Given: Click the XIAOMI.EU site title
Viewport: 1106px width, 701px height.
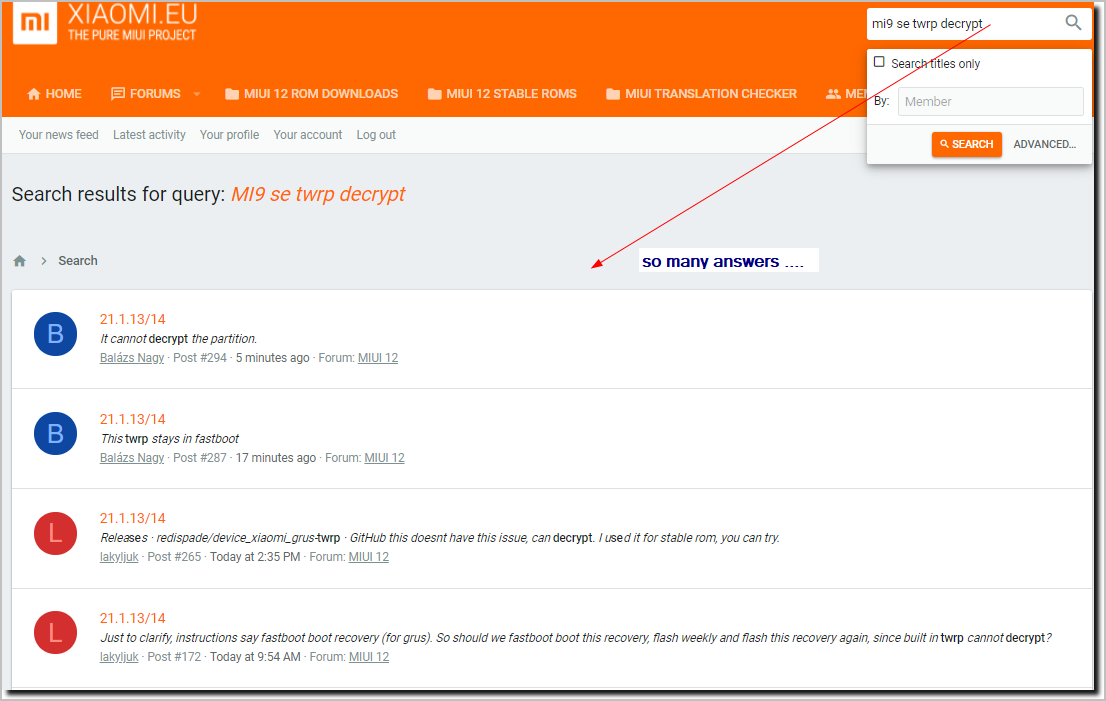Looking at the screenshot, I should point(133,13).
